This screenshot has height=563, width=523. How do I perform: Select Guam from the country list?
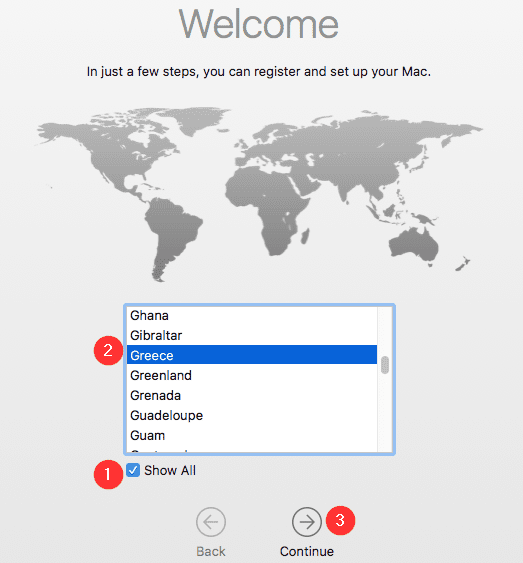(x=252, y=436)
